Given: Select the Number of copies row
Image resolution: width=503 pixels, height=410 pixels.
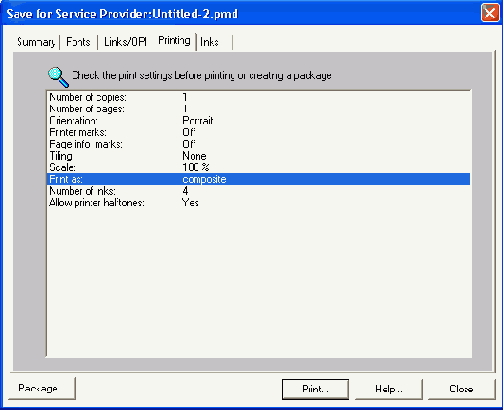Looking at the screenshot, I should coord(258,97).
